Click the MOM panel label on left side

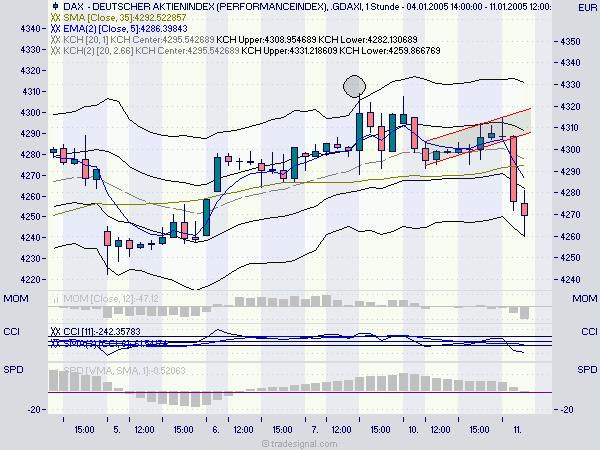pyautogui.click(x=16, y=298)
